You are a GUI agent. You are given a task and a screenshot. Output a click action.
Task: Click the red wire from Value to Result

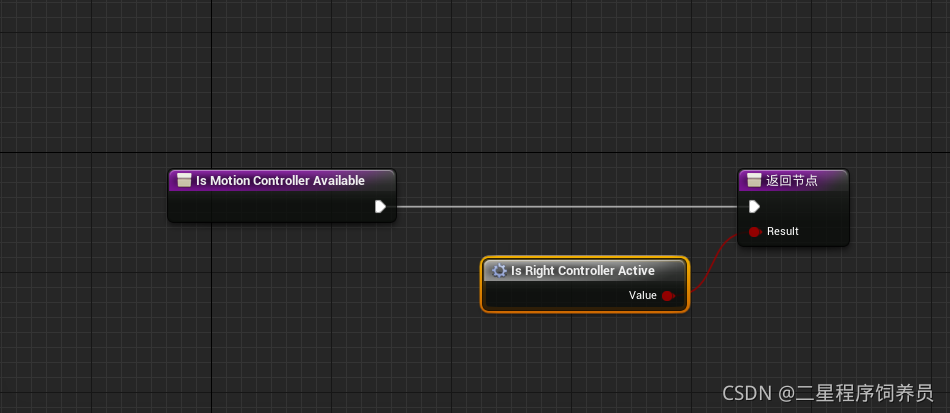click(x=712, y=262)
